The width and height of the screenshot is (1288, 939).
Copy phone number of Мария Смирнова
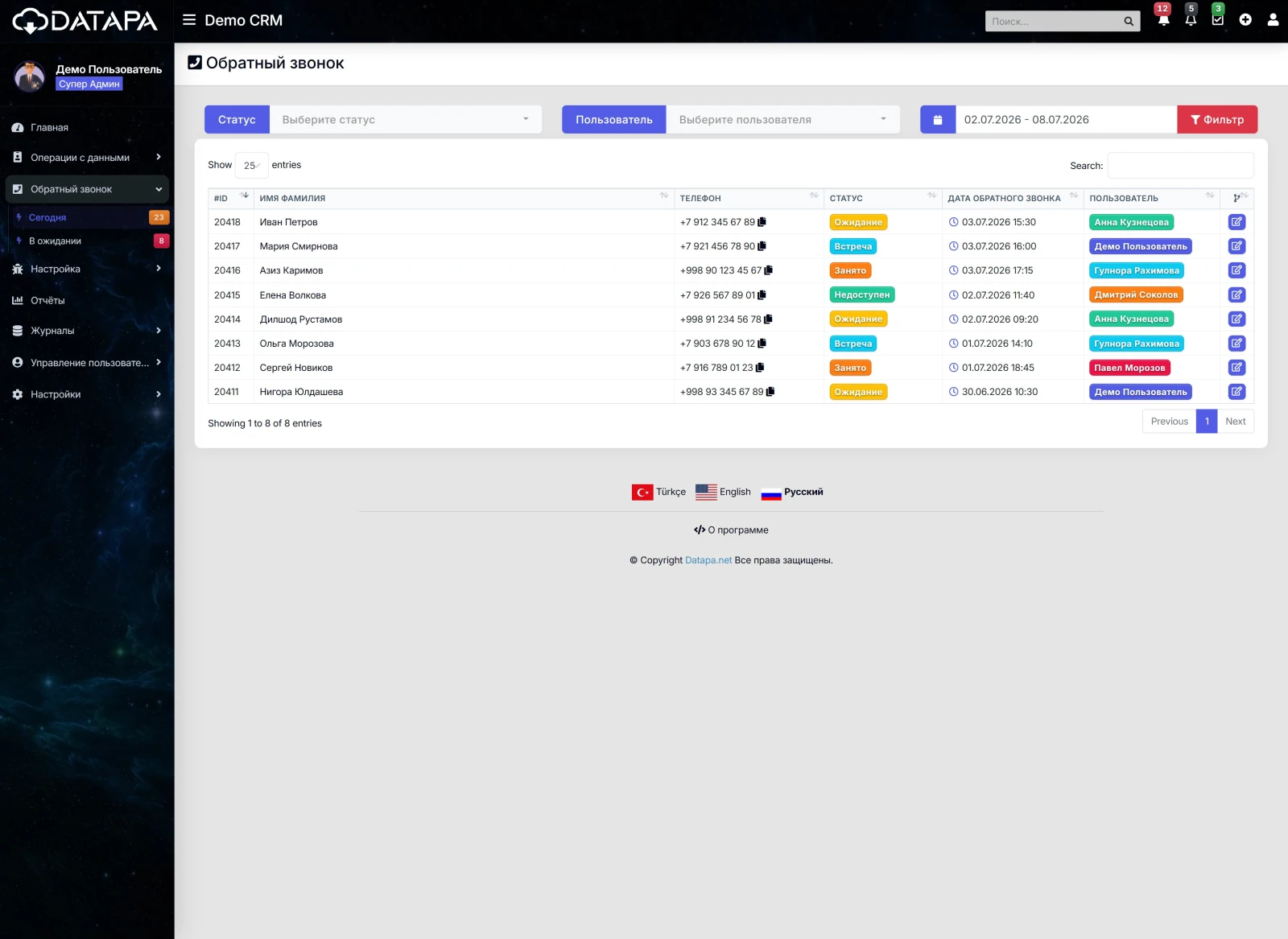(762, 246)
